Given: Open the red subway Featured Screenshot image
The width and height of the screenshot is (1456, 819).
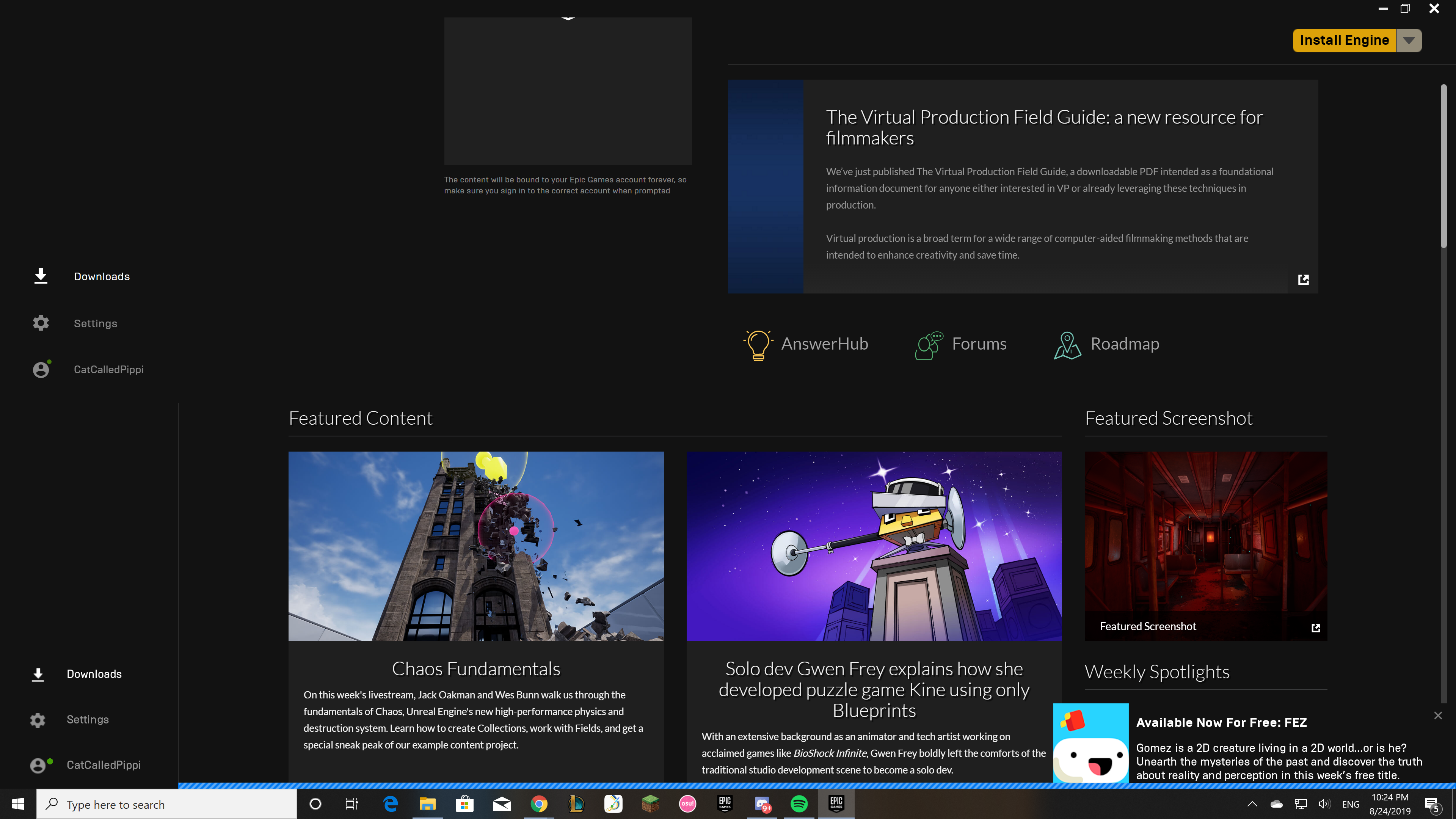Looking at the screenshot, I should click(x=1206, y=546).
